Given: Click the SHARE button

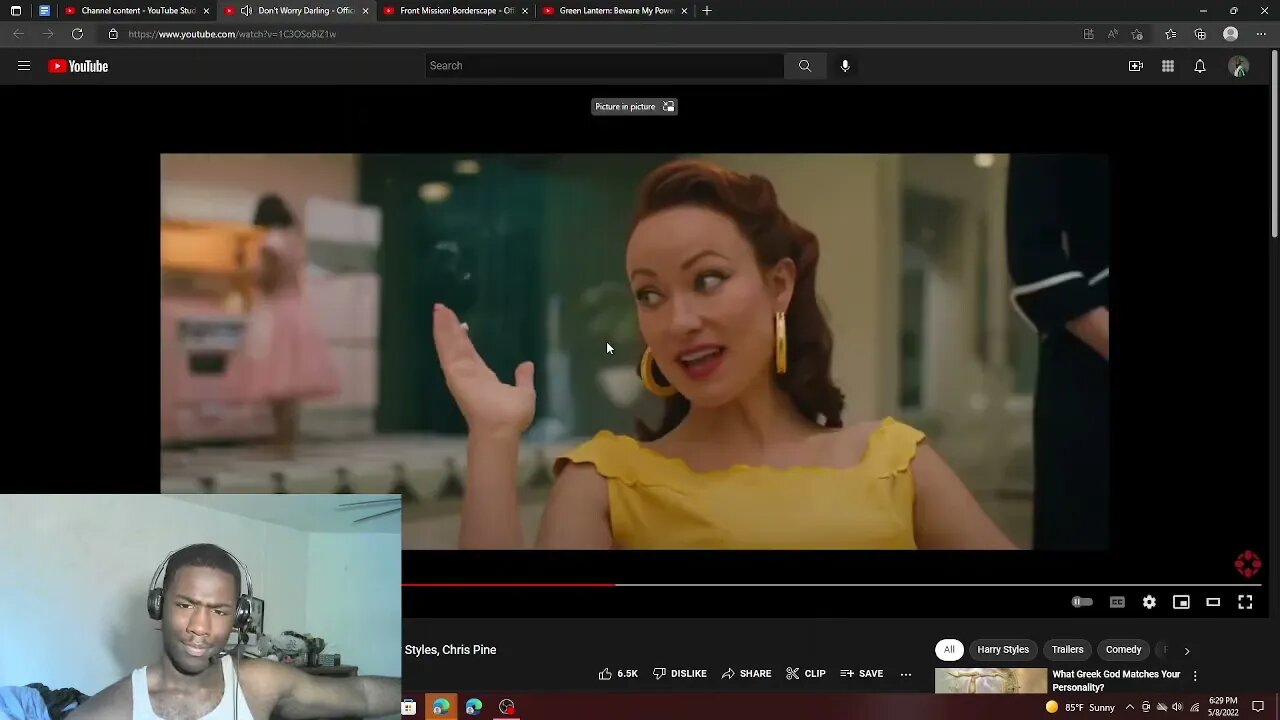Looking at the screenshot, I should pyautogui.click(x=747, y=674).
